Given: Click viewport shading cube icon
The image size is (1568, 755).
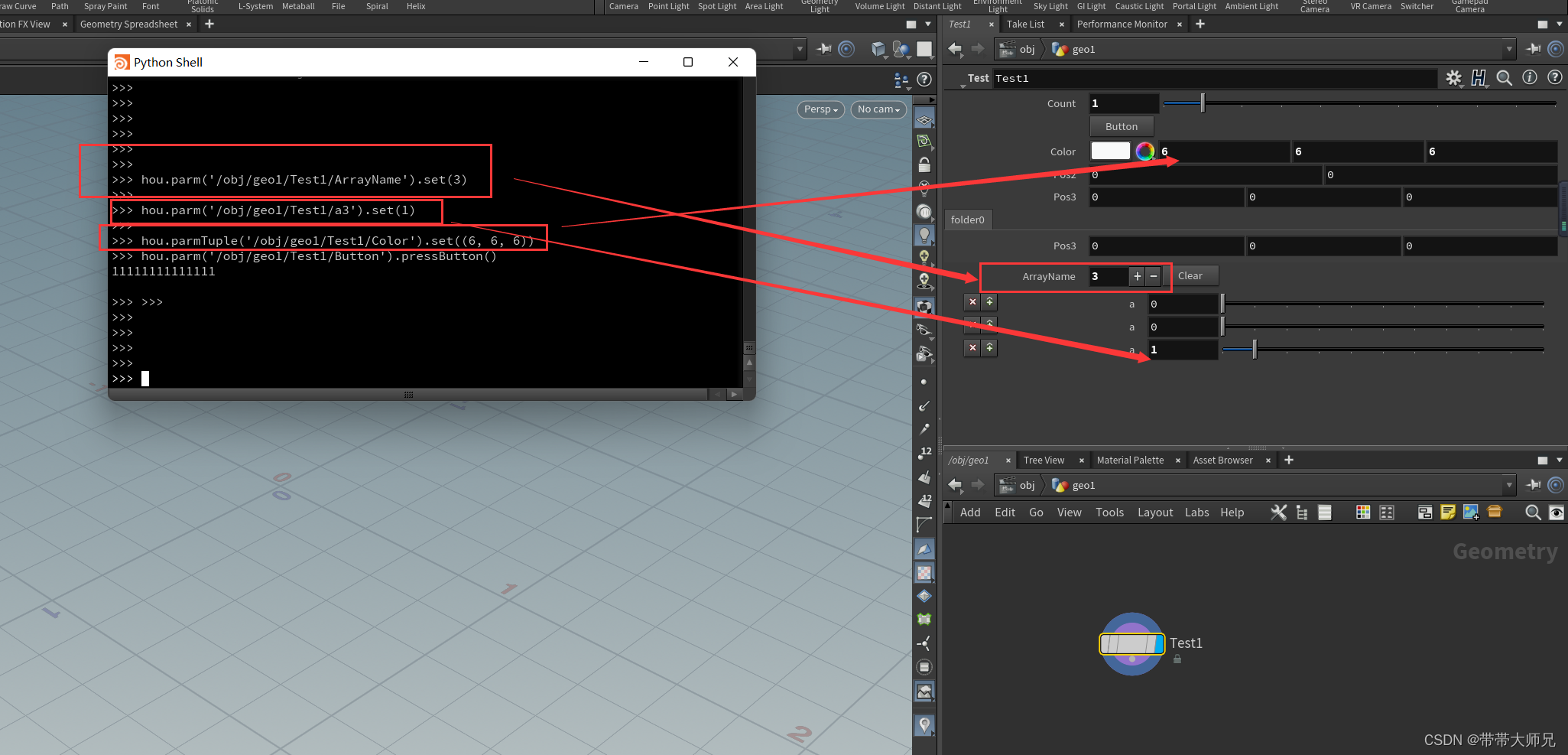Looking at the screenshot, I should pyautogui.click(x=878, y=50).
